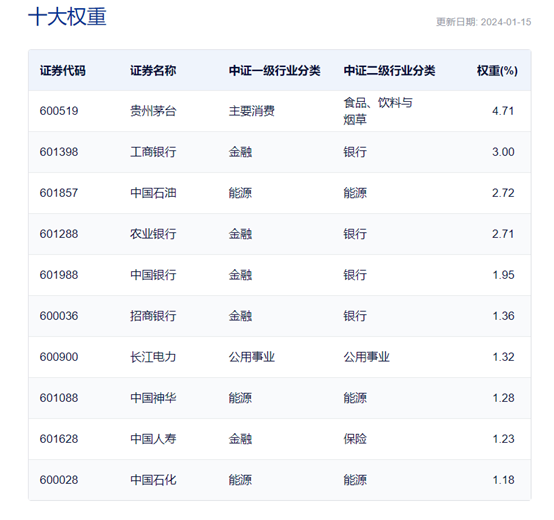Select the 工商银行 name cell
Viewport: 554px width, 520px height.
pos(153,152)
